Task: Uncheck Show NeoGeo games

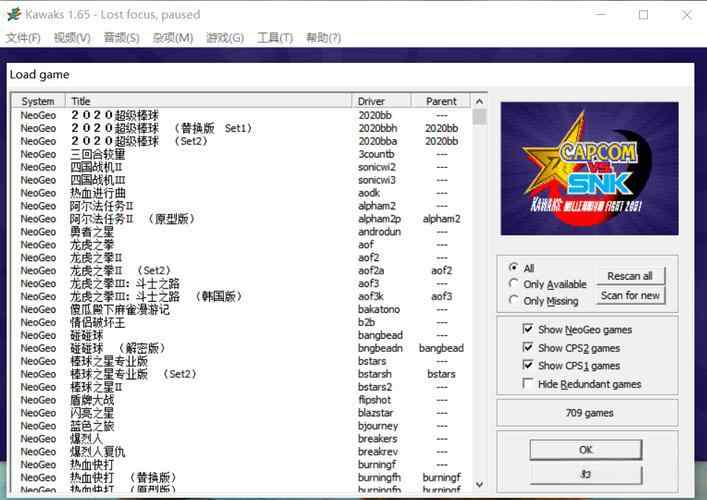Action: click(x=527, y=329)
